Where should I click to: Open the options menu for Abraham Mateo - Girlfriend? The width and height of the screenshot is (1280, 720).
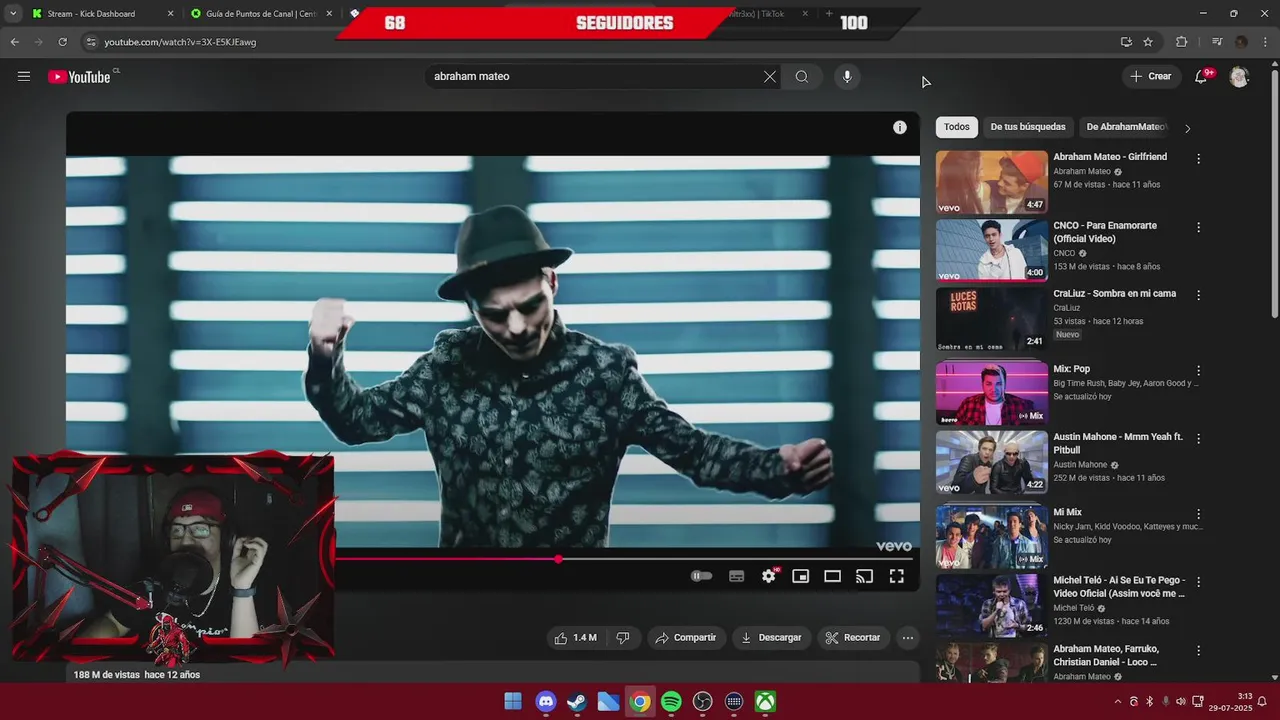click(x=1198, y=159)
